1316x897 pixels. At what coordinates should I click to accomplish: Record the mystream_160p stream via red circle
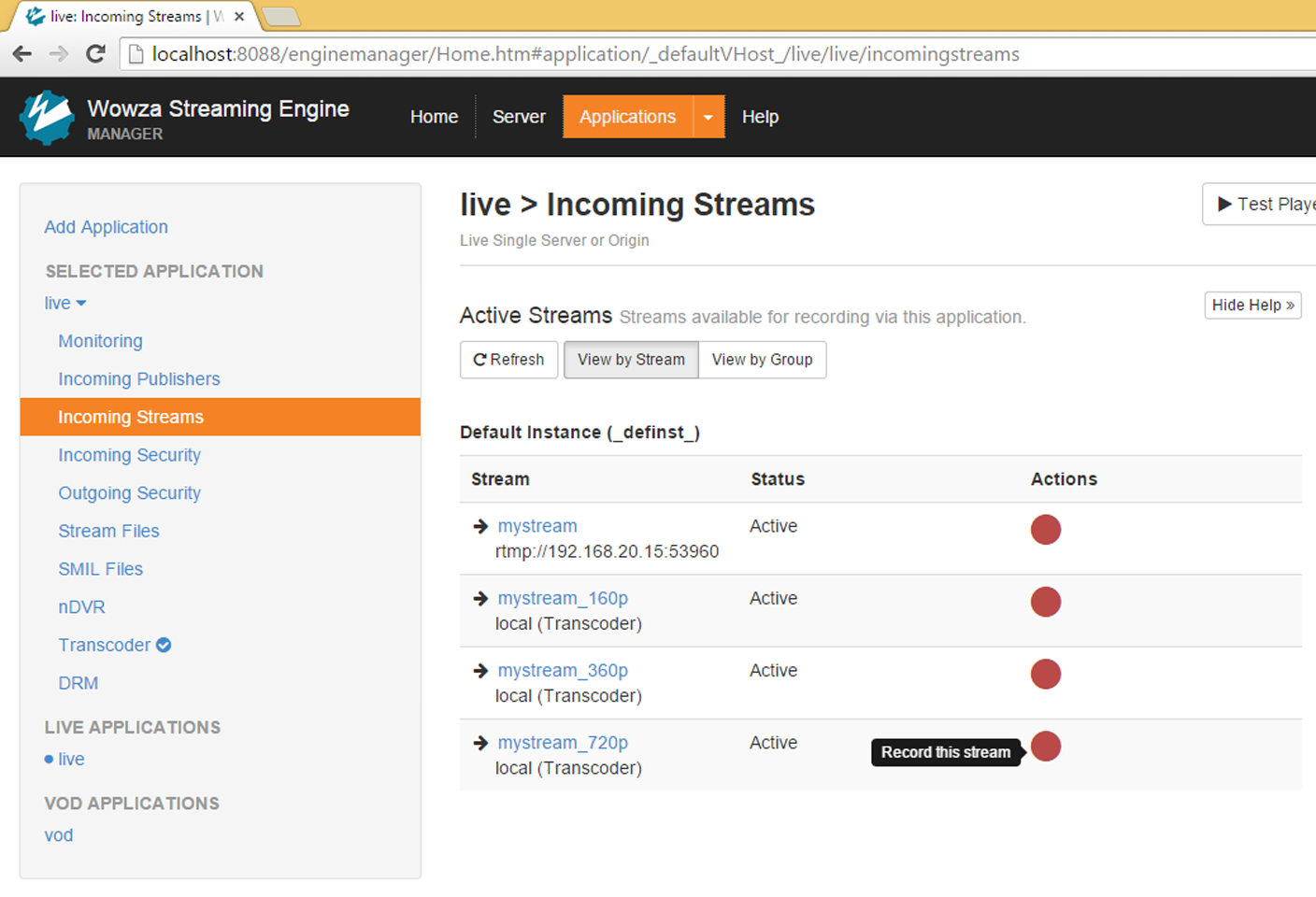[x=1045, y=602]
